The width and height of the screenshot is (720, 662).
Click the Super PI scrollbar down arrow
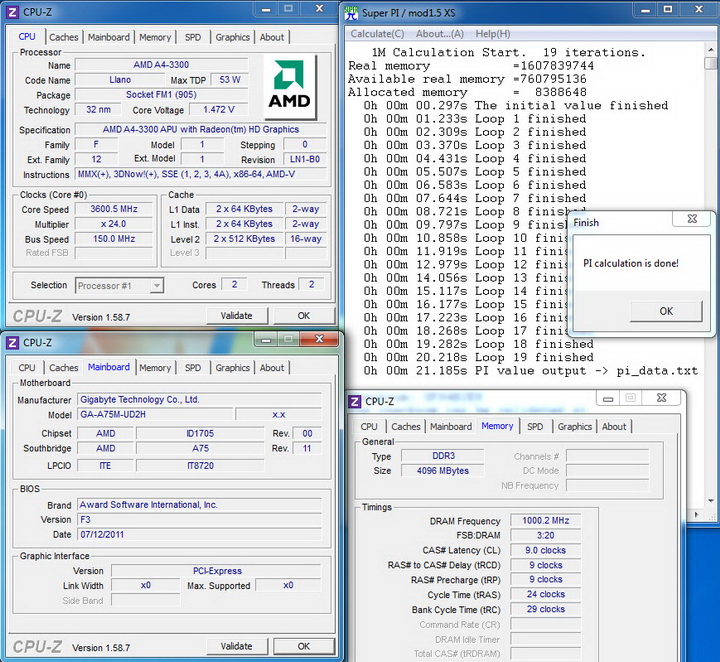tap(711, 500)
